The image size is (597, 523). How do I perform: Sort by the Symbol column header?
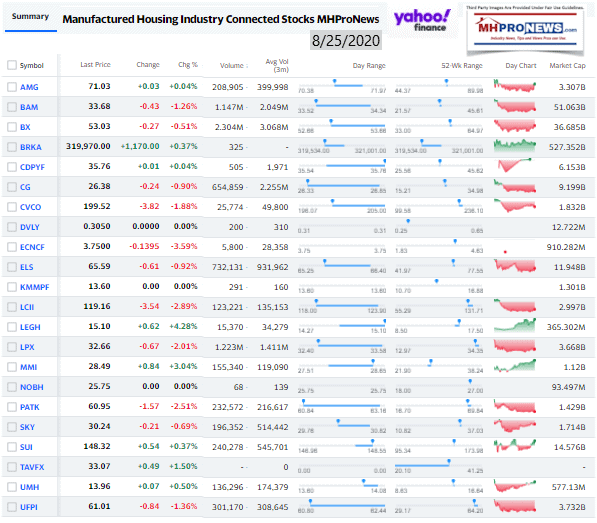click(32, 65)
